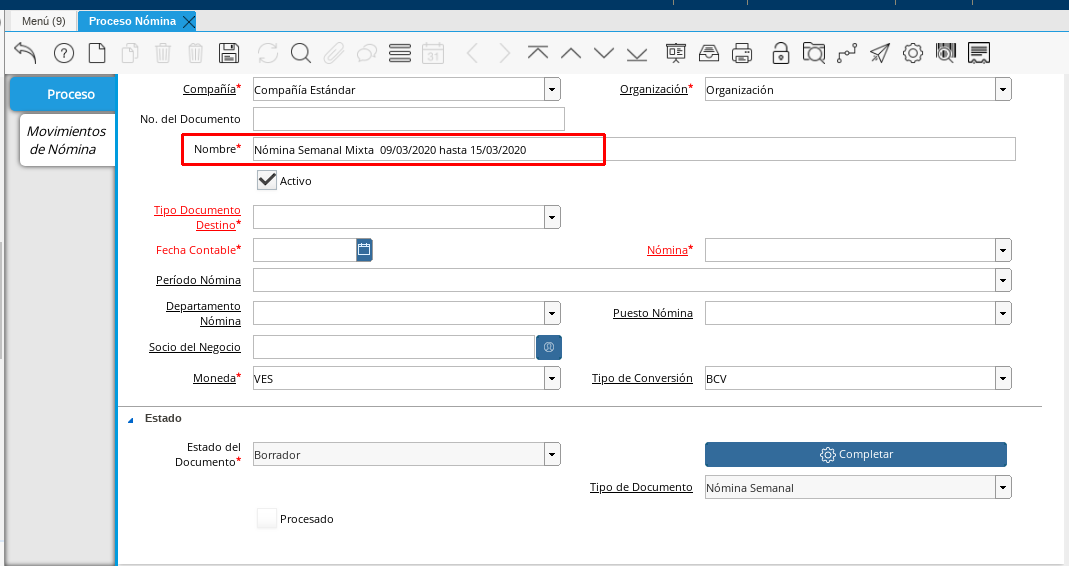Expand the Moneda dropdown showing VES
The width and height of the screenshot is (1069, 566).
pos(552,378)
